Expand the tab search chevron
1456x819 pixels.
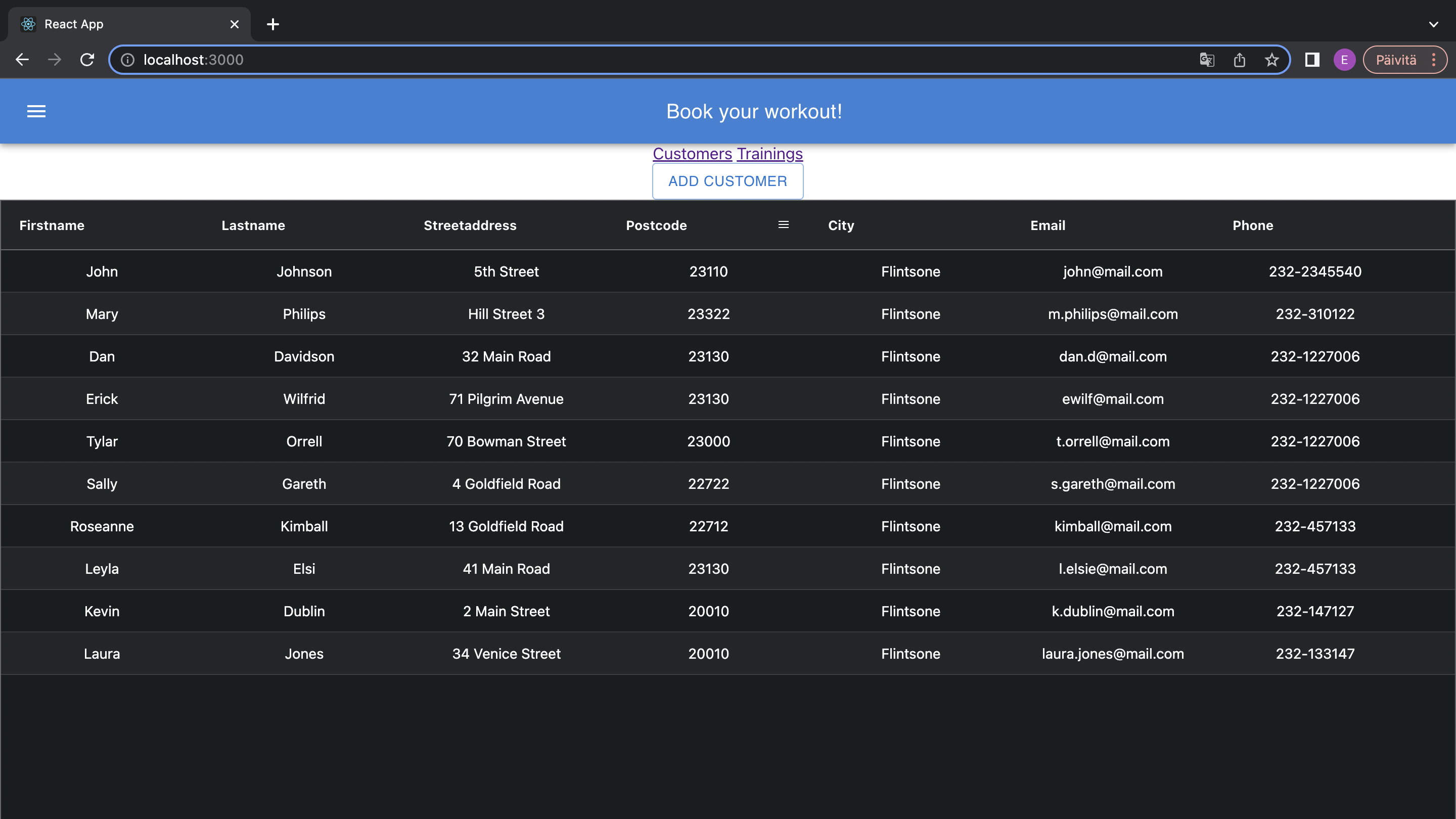1433,24
